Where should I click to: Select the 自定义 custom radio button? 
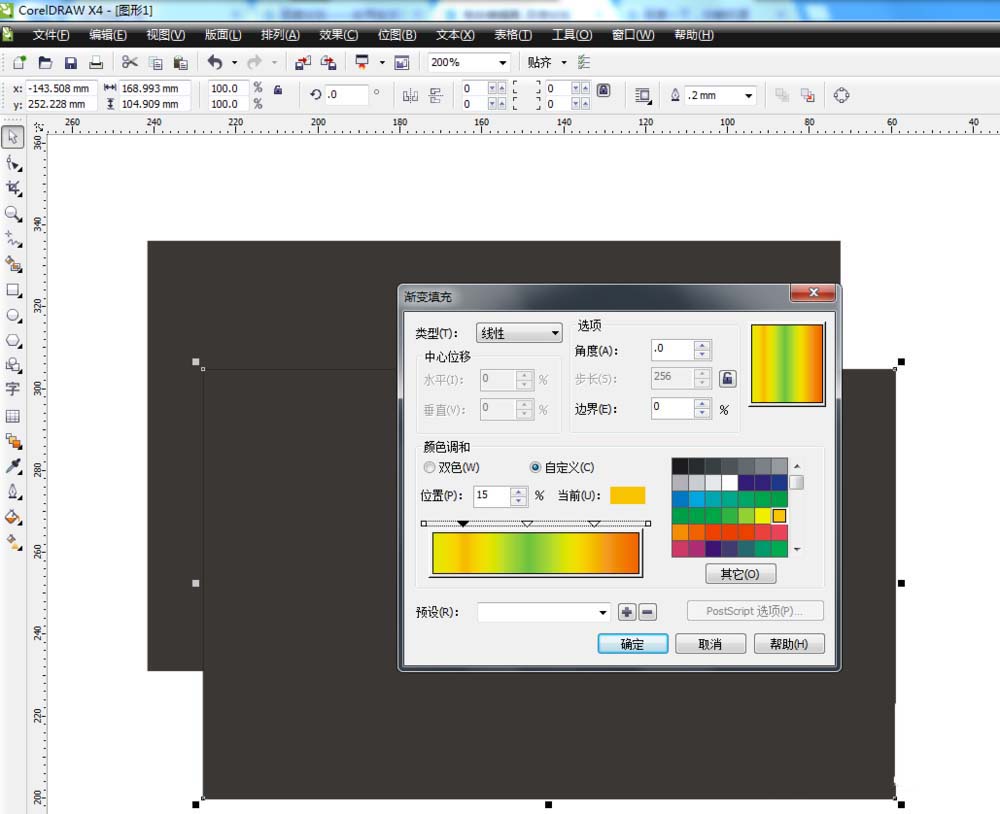coord(535,467)
